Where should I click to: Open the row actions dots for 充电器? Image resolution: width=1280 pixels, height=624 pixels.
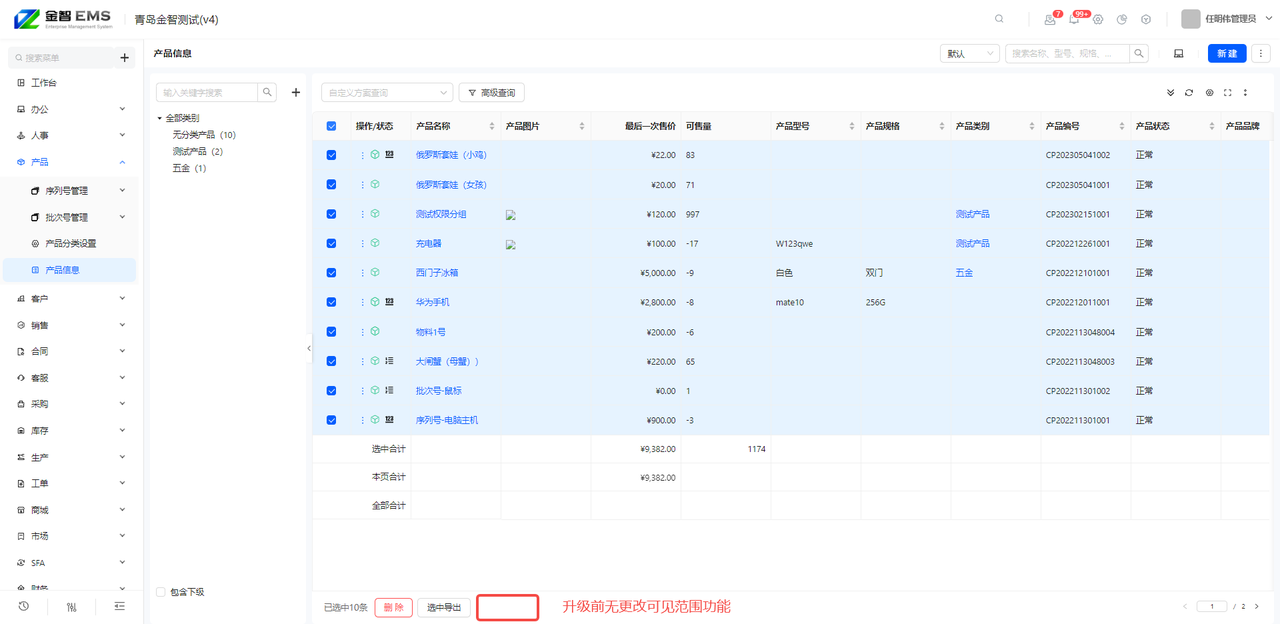(363, 243)
